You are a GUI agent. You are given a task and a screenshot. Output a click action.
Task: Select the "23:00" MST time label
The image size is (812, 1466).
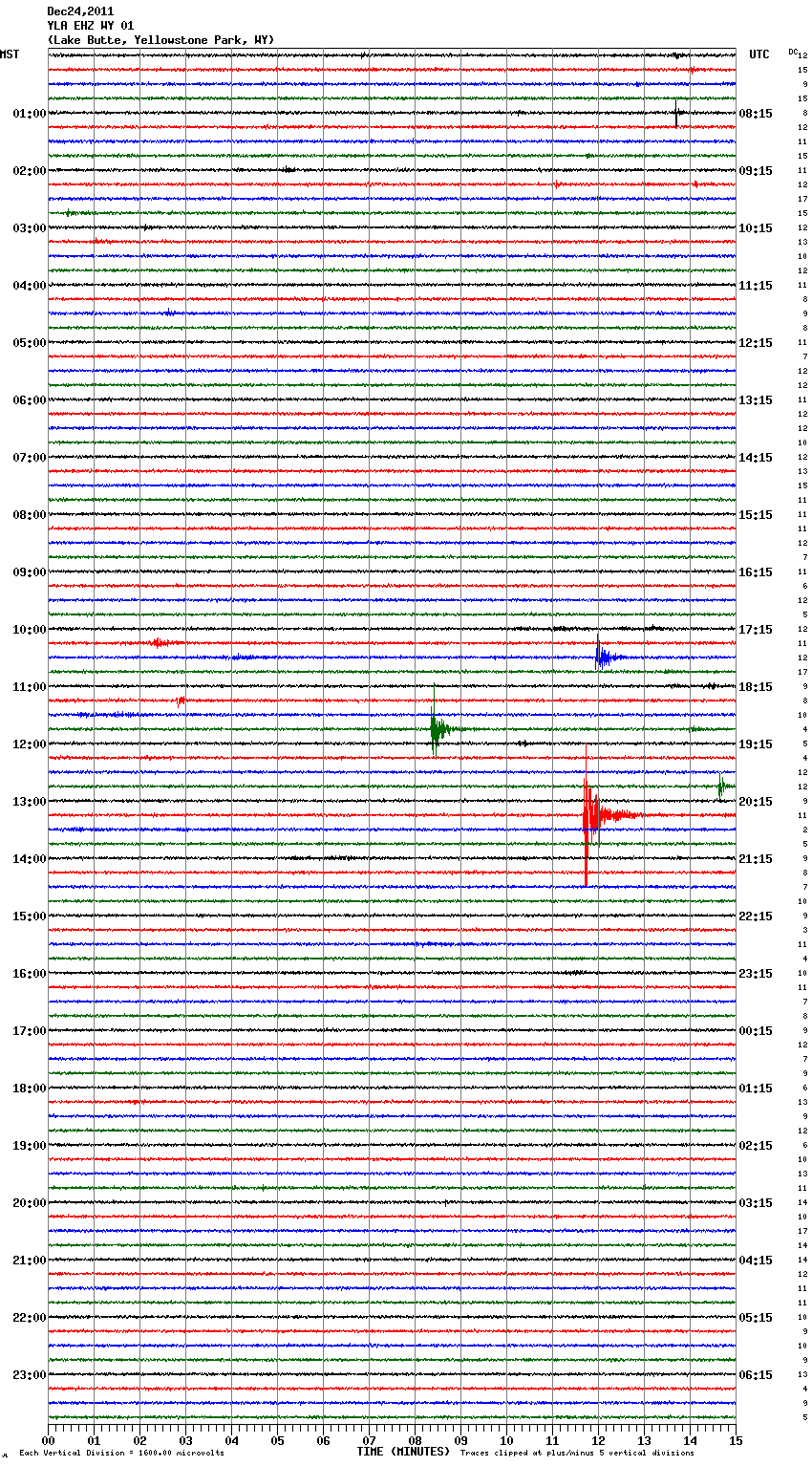tap(29, 1375)
